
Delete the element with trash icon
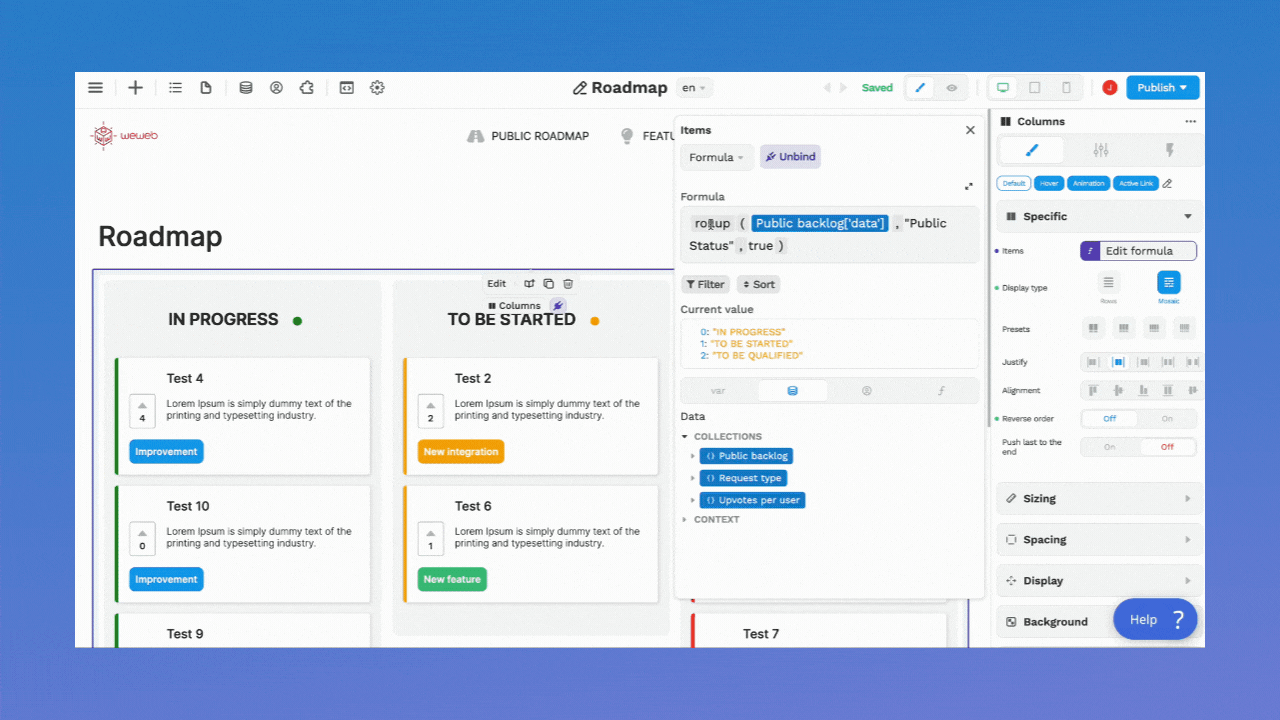tap(568, 284)
